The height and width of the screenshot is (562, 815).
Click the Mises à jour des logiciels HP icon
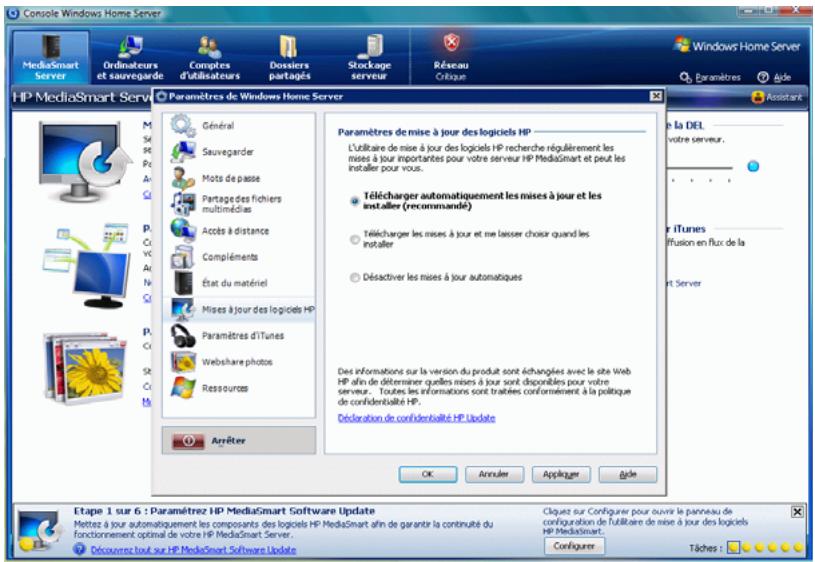click(x=183, y=309)
